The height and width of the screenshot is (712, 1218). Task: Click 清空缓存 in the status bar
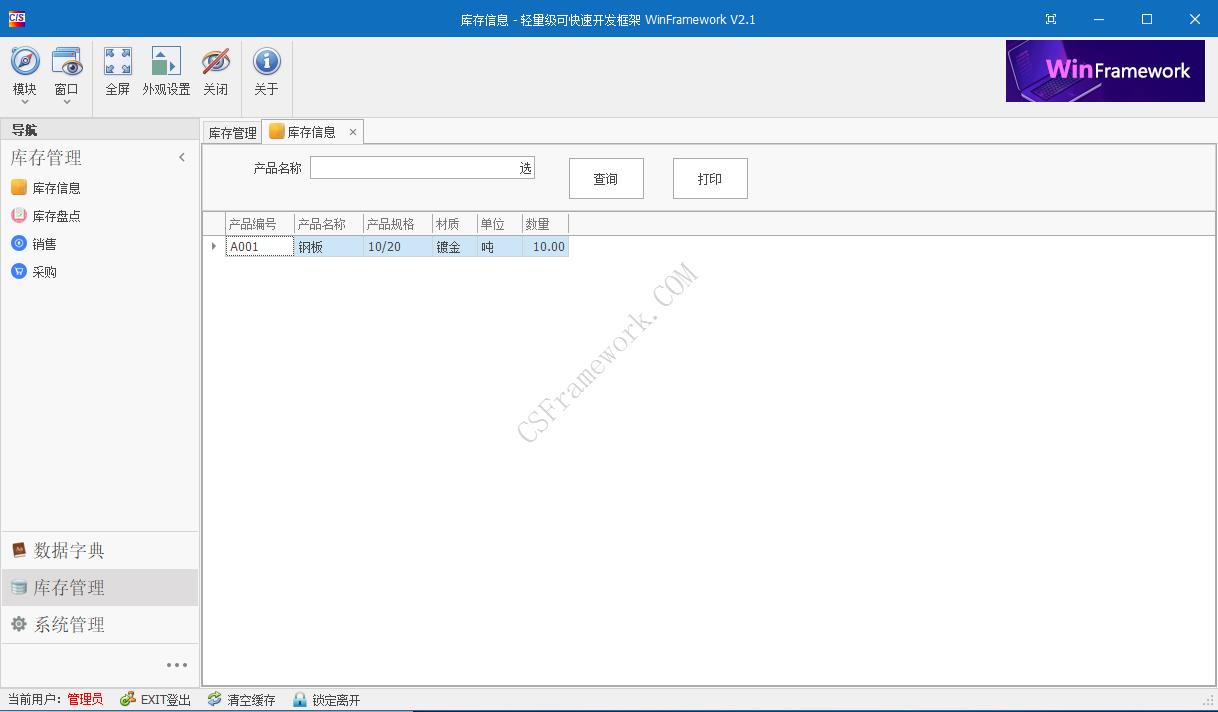coord(240,699)
